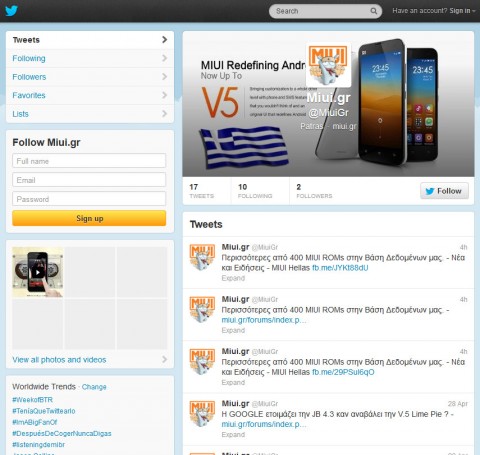Open the #WeekofBTR trend
This screenshot has height=455, width=480.
(x=32, y=400)
